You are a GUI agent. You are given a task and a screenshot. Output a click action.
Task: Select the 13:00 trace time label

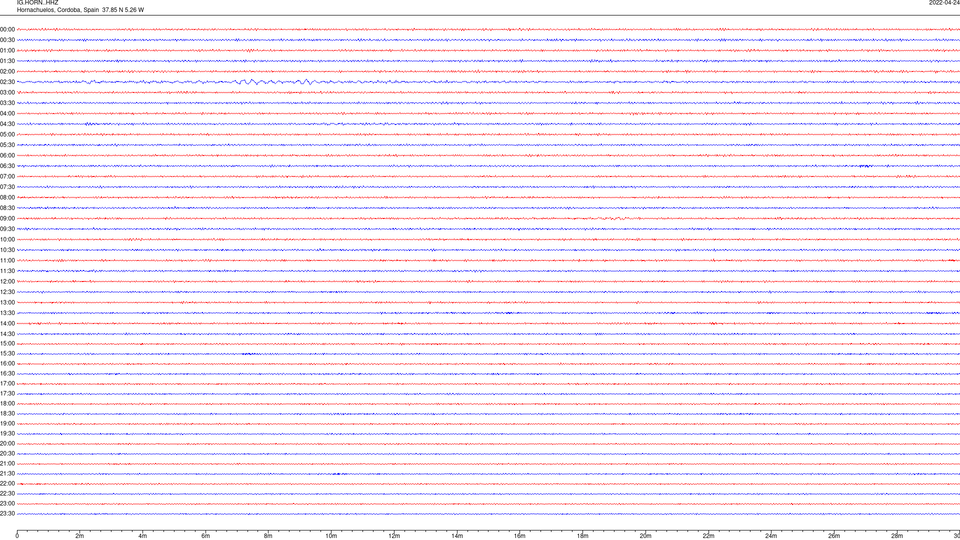click(x=7, y=302)
